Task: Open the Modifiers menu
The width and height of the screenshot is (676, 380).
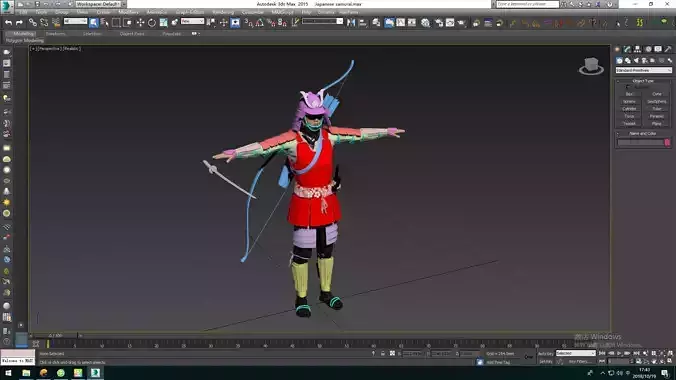Action: [128, 12]
